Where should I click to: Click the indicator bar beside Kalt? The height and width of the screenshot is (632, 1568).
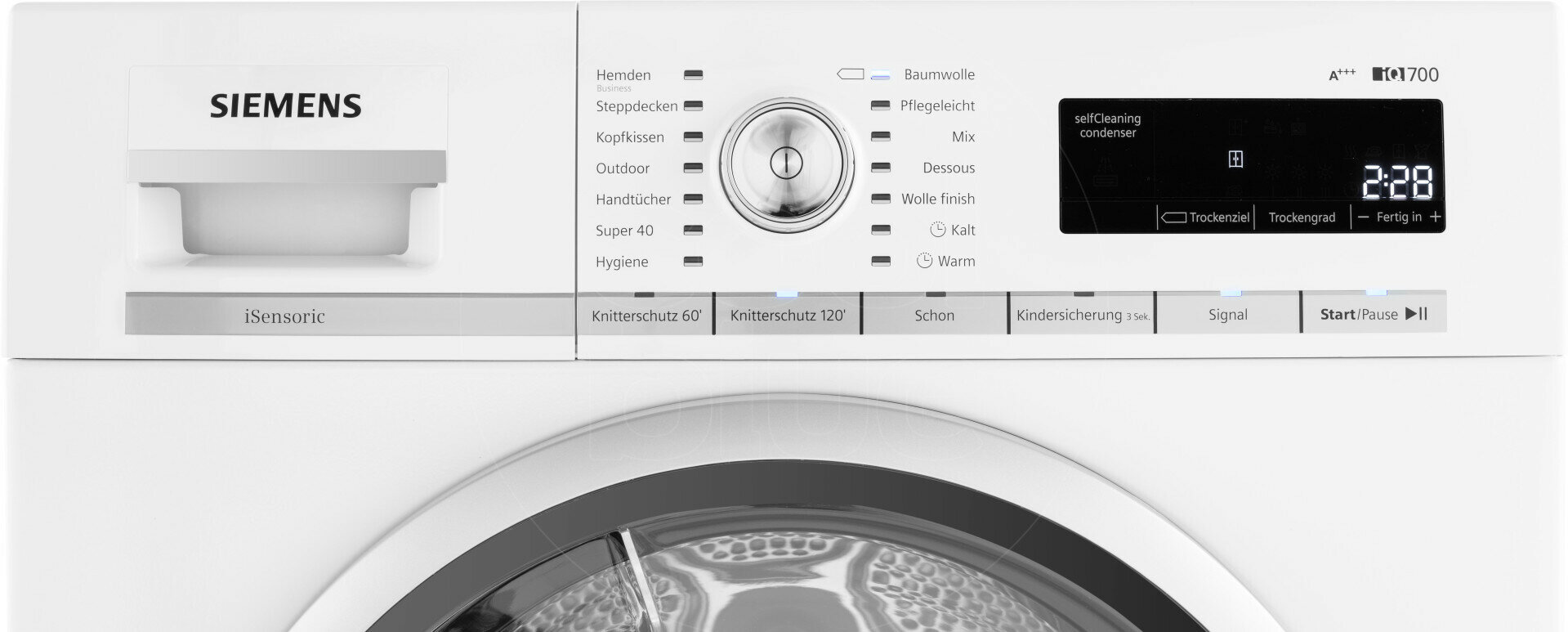[880, 230]
